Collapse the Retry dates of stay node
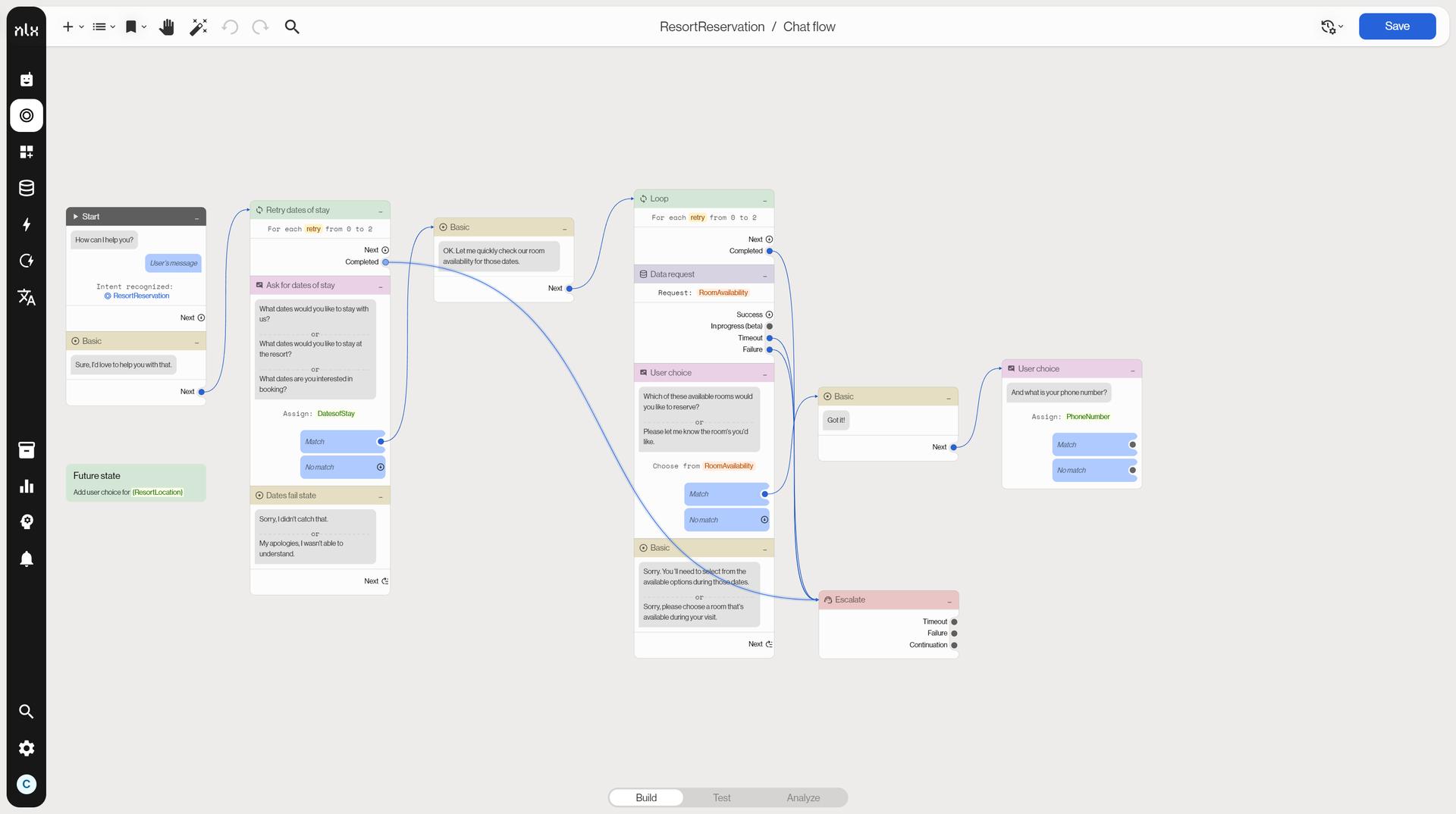1456x814 pixels. pyautogui.click(x=381, y=211)
